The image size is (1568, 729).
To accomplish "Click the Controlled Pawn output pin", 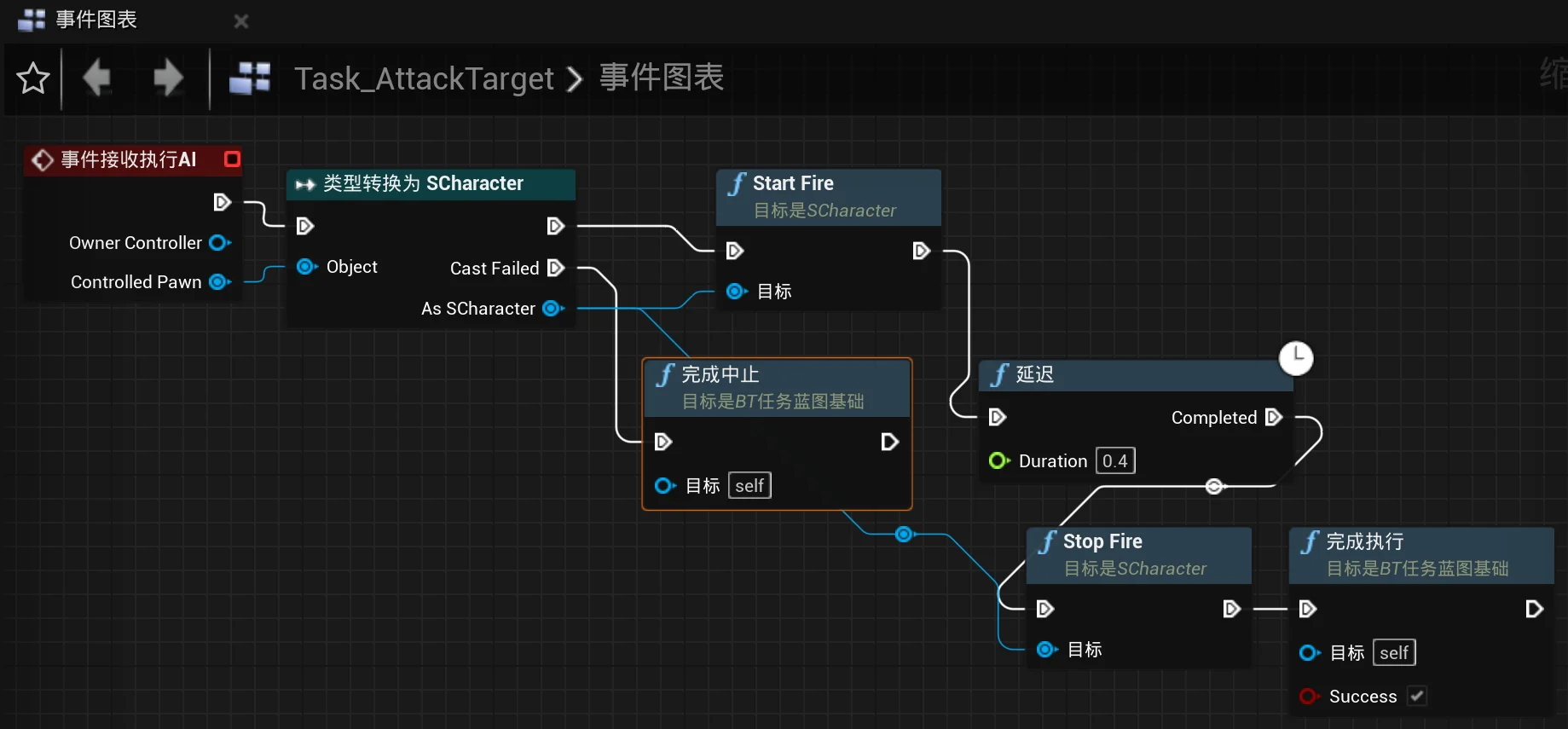I will coord(220,281).
